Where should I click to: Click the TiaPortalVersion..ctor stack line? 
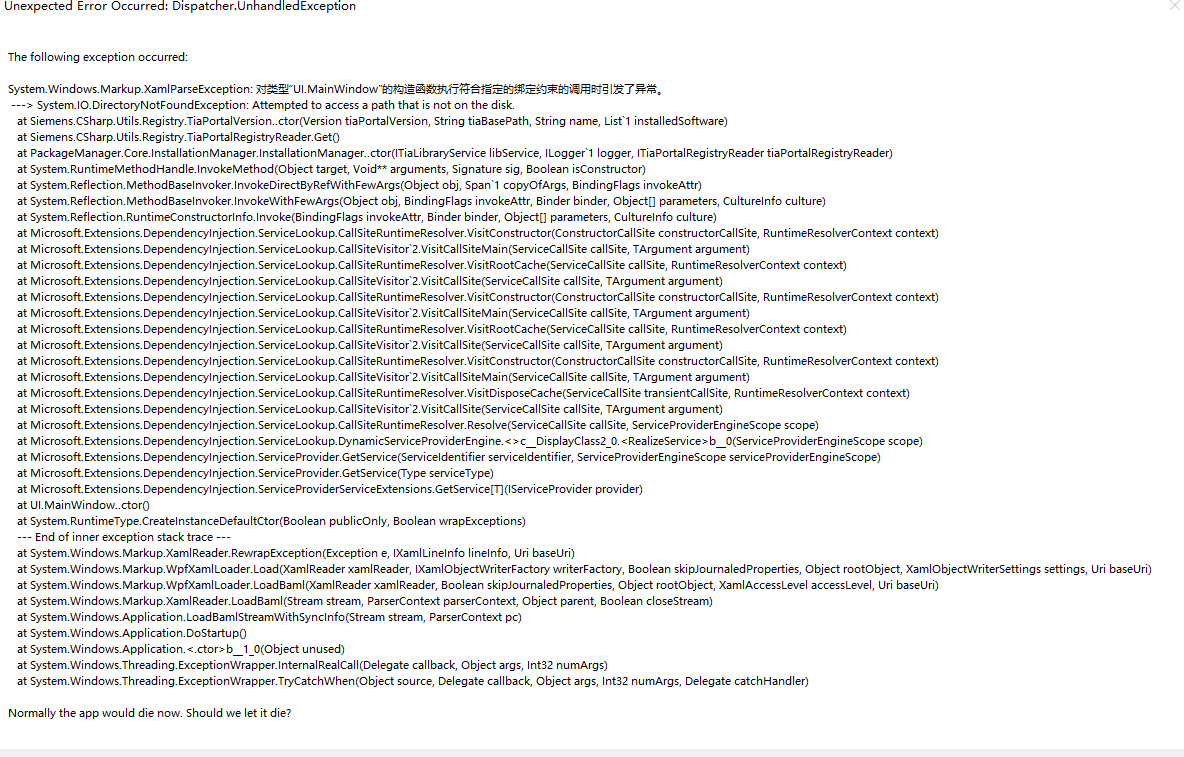372,121
